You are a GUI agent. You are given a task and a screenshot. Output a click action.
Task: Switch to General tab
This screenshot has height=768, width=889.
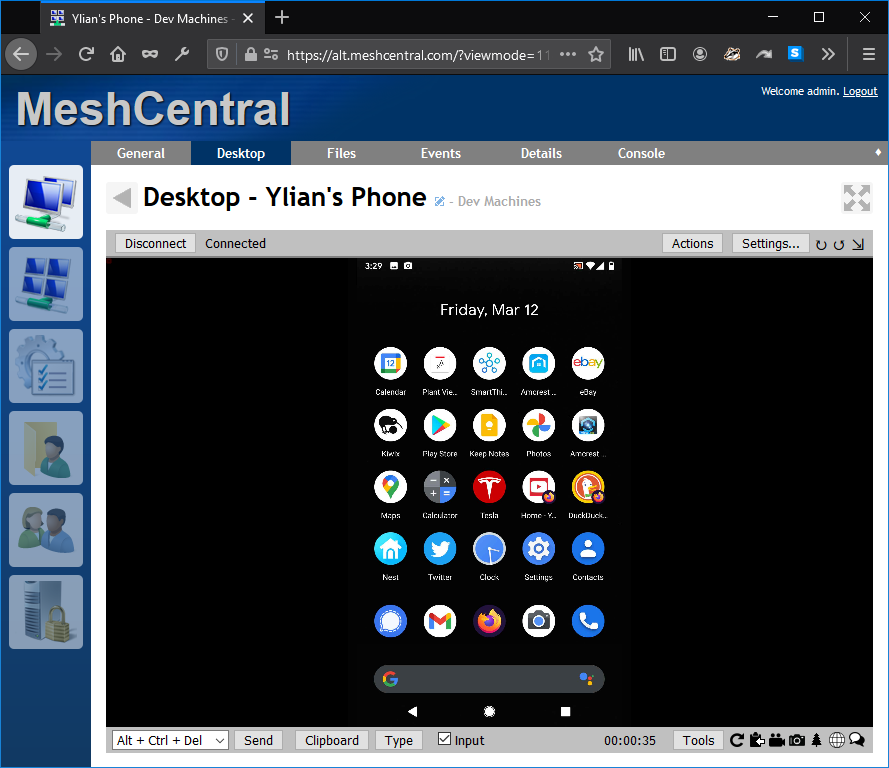[141, 153]
